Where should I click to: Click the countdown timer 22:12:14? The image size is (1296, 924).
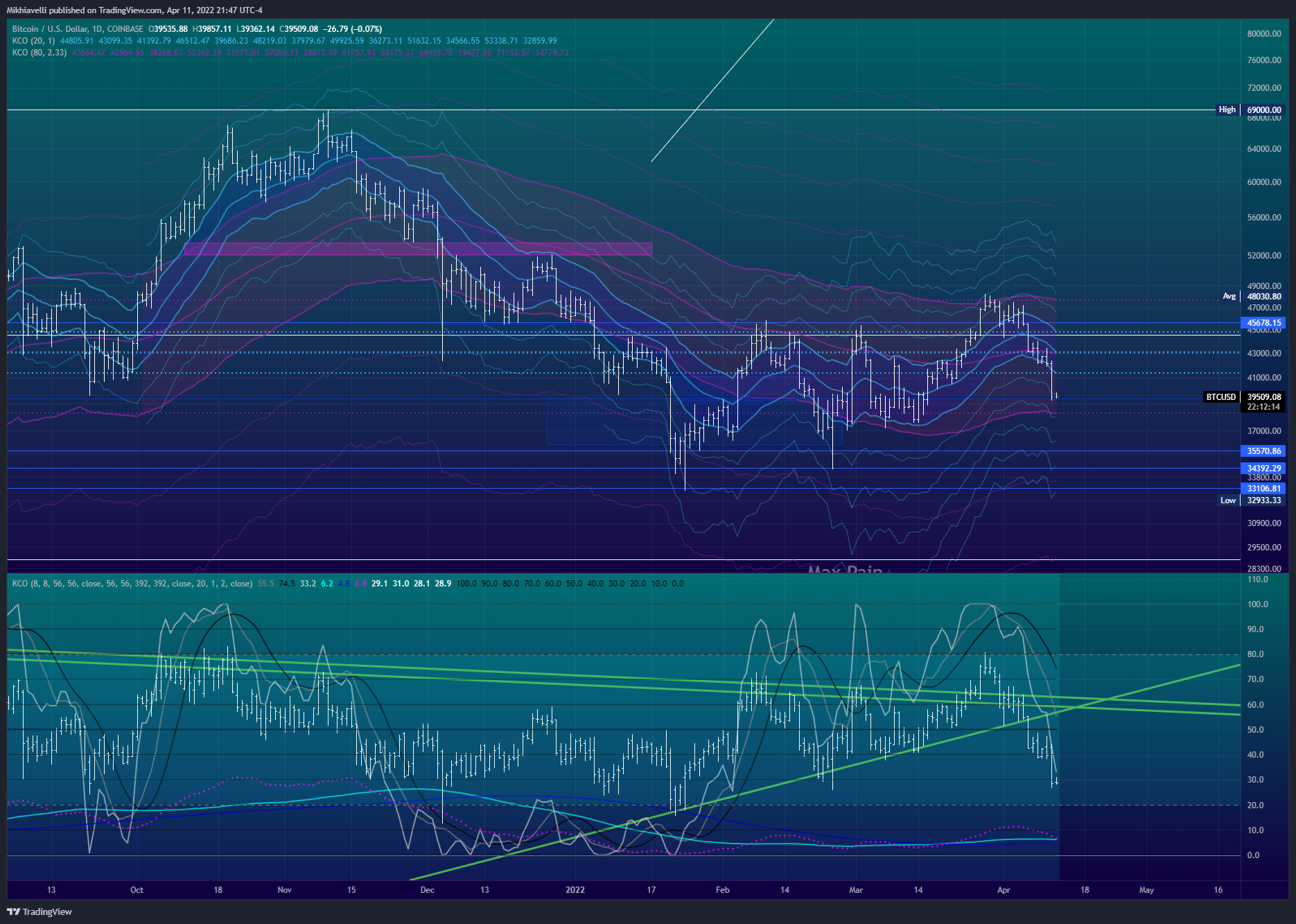pos(1263,407)
